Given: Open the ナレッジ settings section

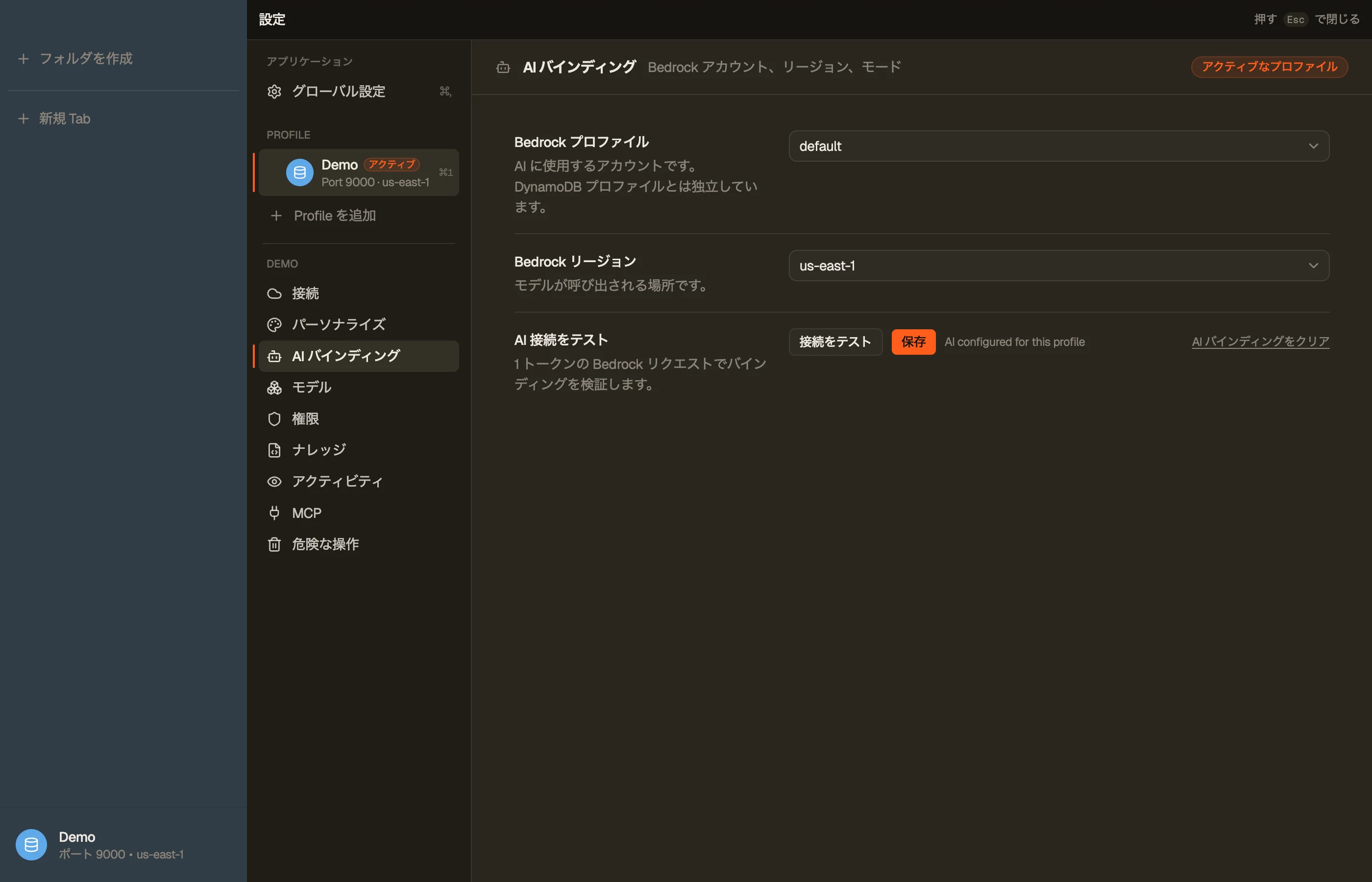Looking at the screenshot, I should 359,450.
